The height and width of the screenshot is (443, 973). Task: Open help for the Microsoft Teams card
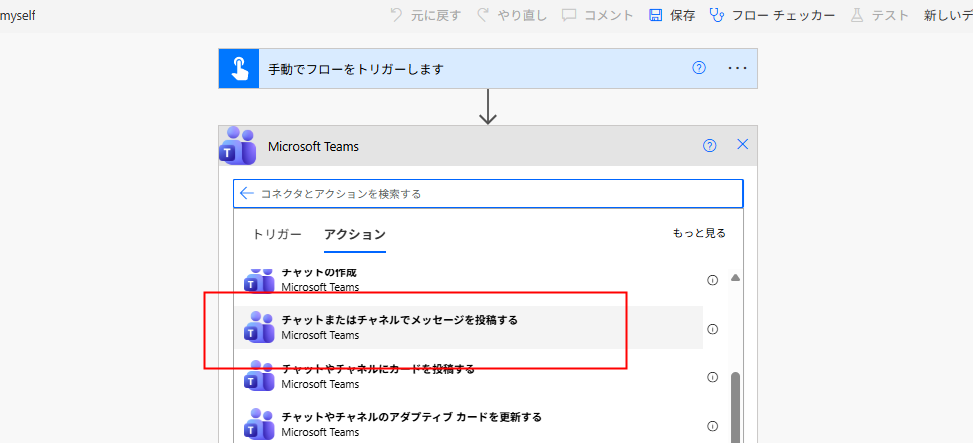click(x=709, y=145)
